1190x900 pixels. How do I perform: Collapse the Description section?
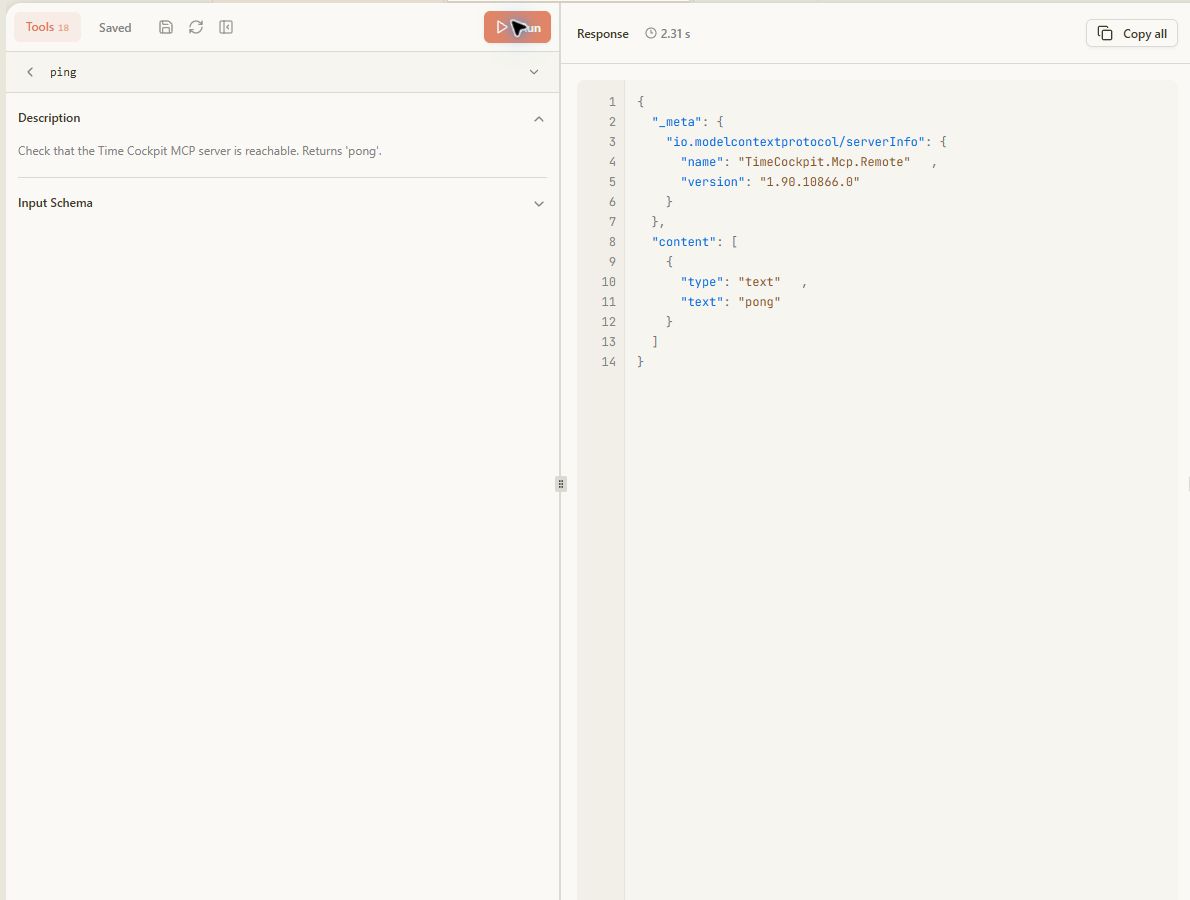(539, 119)
